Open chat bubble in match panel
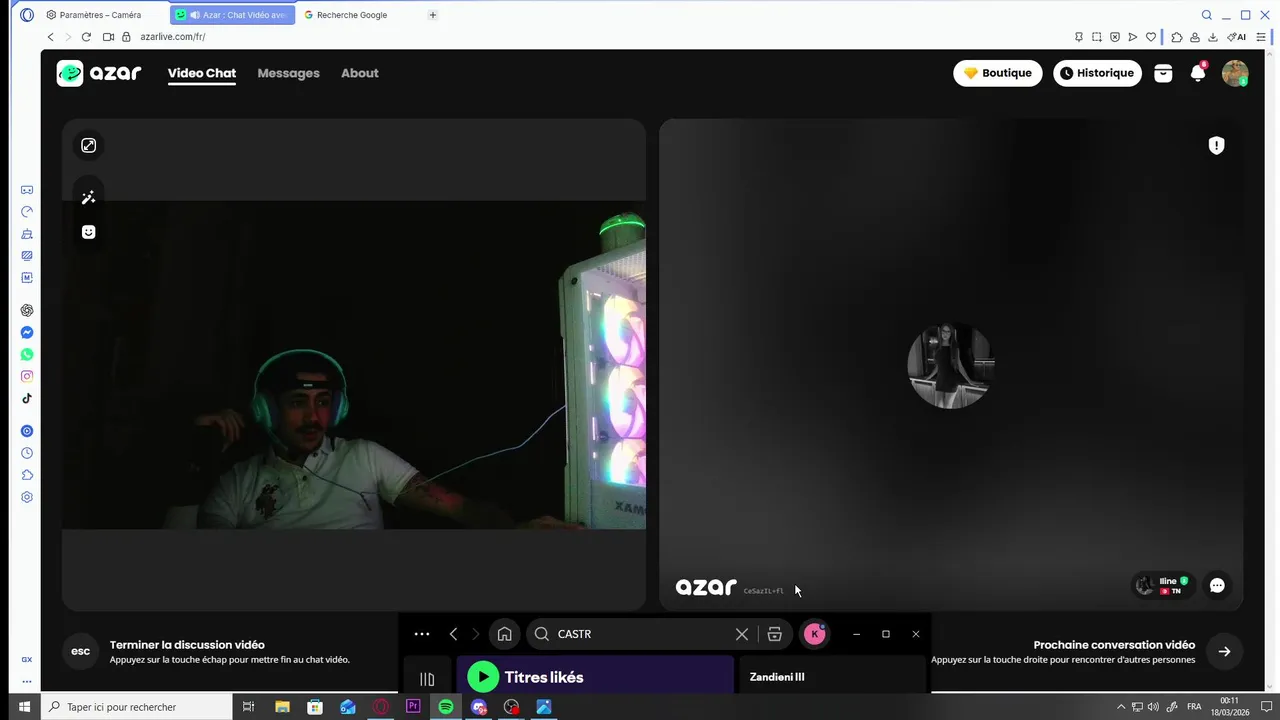This screenshot has width=1280, height=720. click(1217, 586)
